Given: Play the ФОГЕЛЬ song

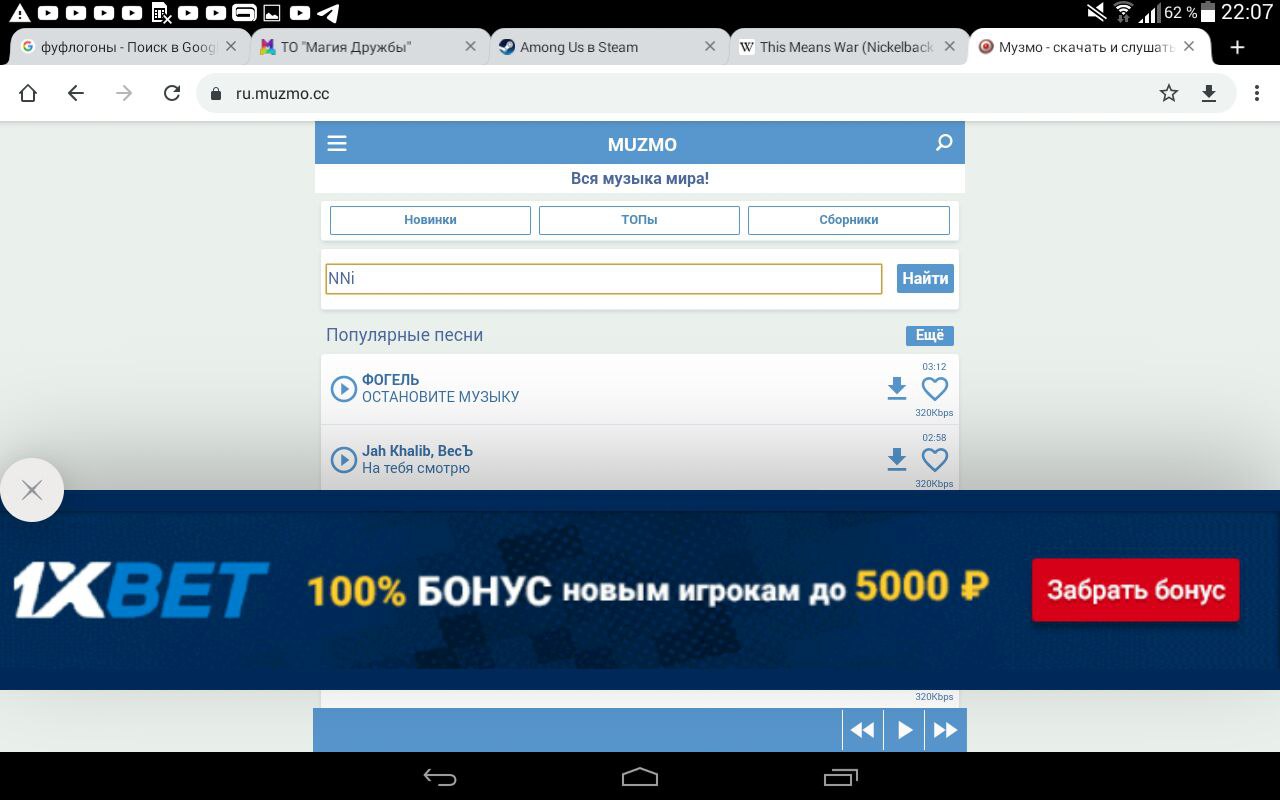Looking at the screenshot, I should 343,389.
